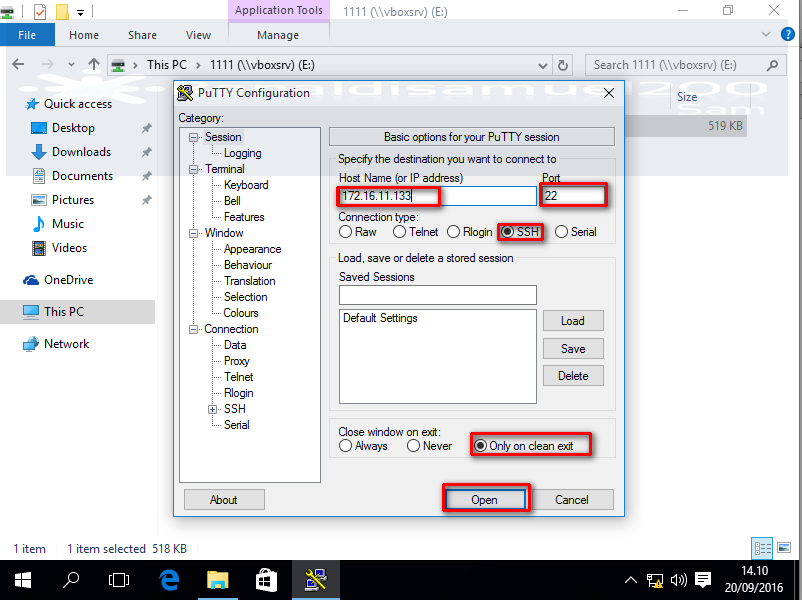Open the address bar history dropdown
Screen dimensions: 802x600
pyautogui.click(x=543, y=65)
